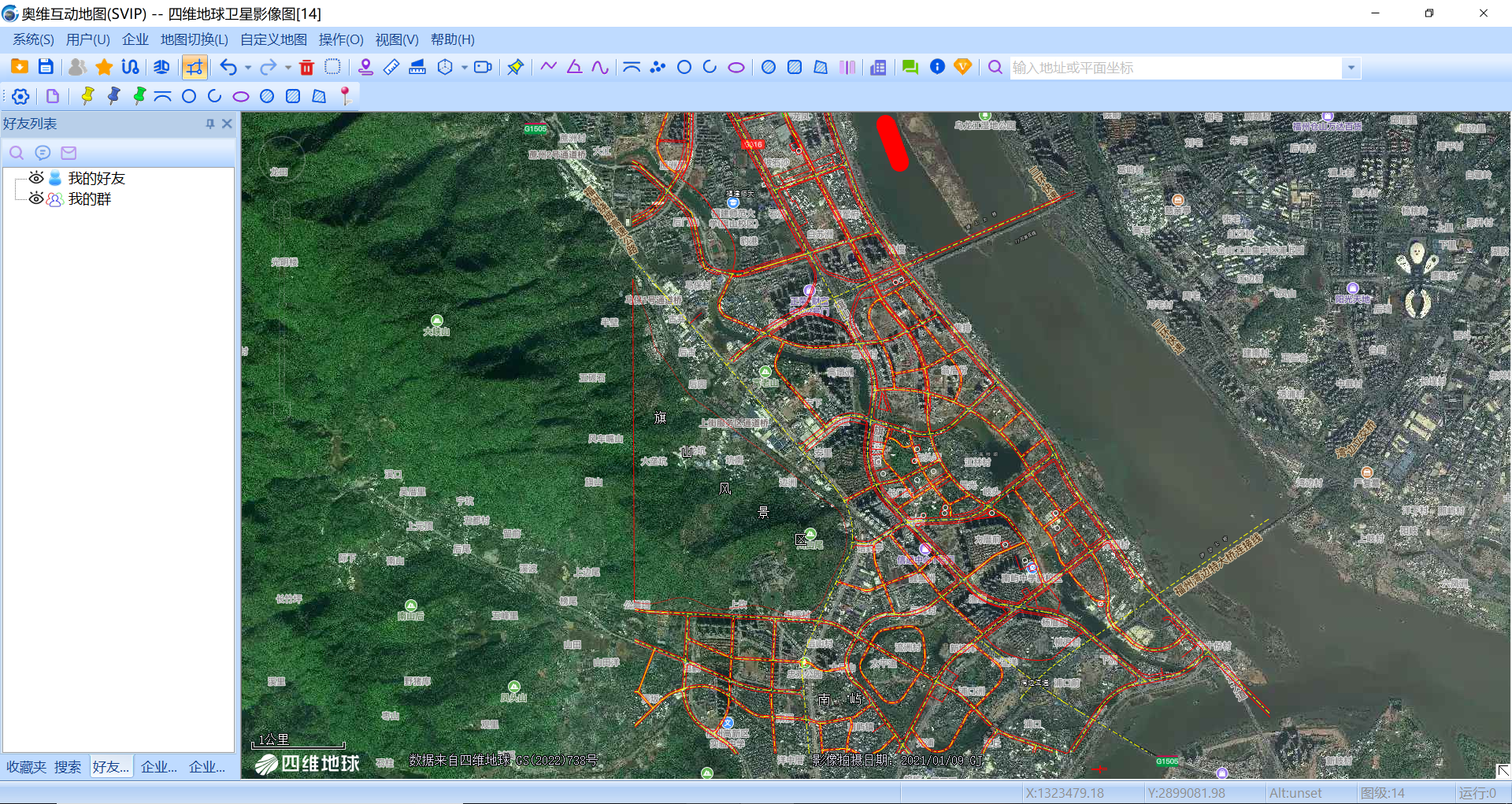Screen dimensions: 1512x804
Task: Click the green feedback message icon
Action: point(910,67)
